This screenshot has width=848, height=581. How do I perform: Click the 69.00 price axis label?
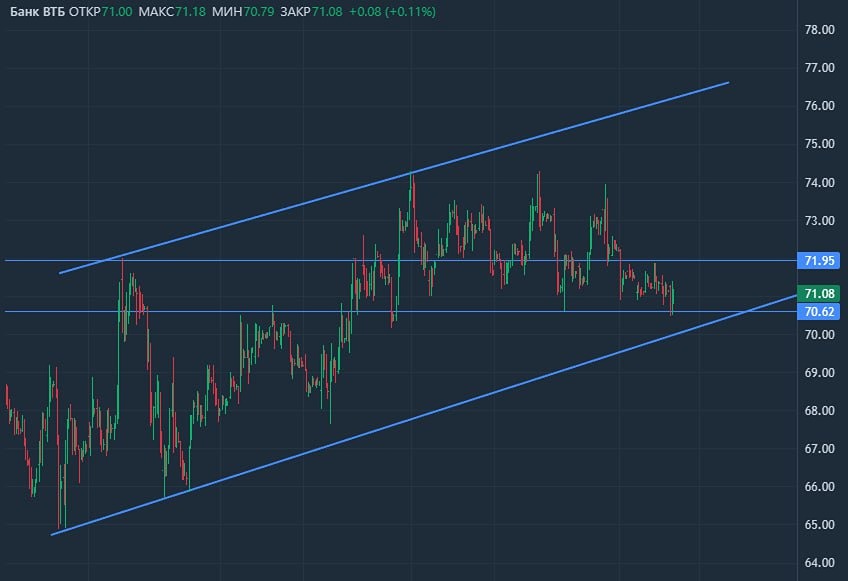(819, 373)
